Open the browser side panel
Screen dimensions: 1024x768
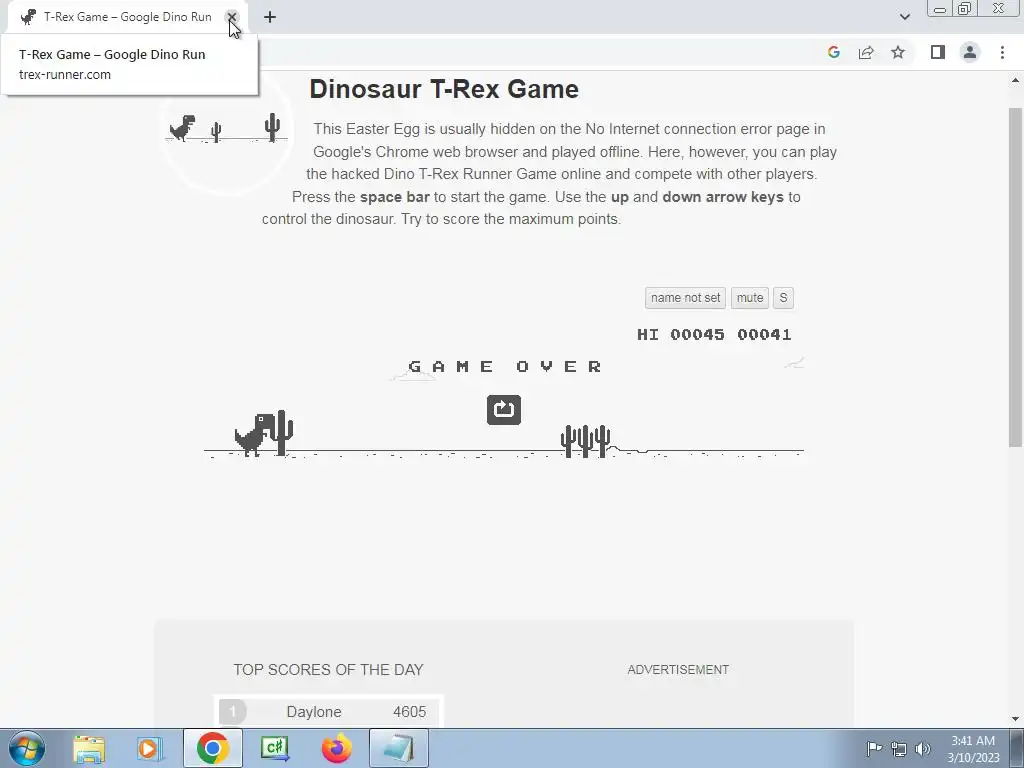click(x=938, y=52)
